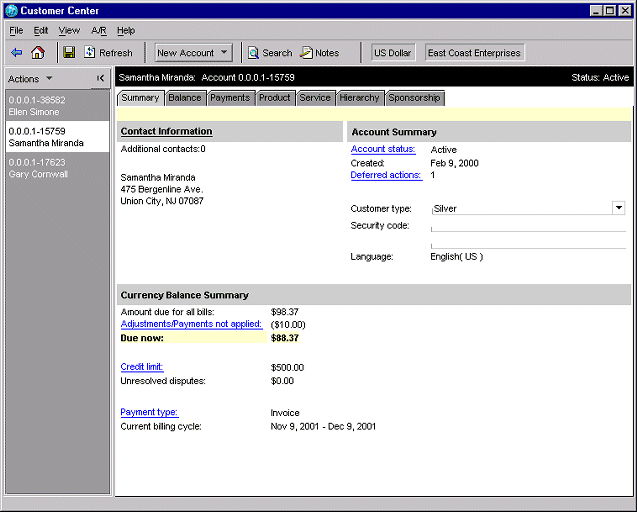Open the Deferred actions link
Image resolution: width=637 pixels, height=512 pixels.
(x=385, y=175)
